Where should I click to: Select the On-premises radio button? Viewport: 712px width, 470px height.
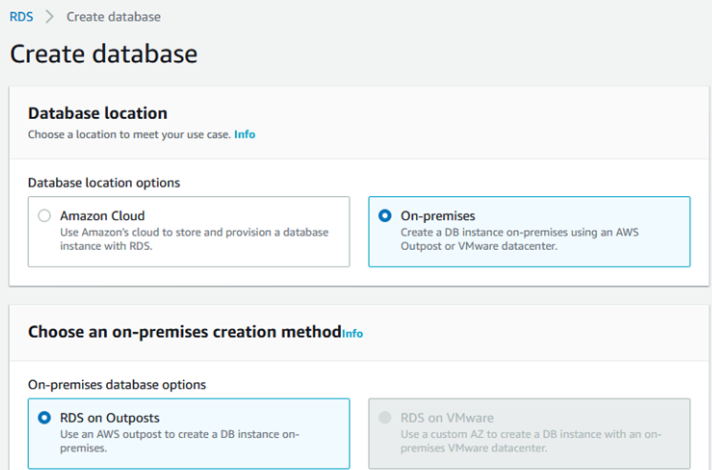385,215
